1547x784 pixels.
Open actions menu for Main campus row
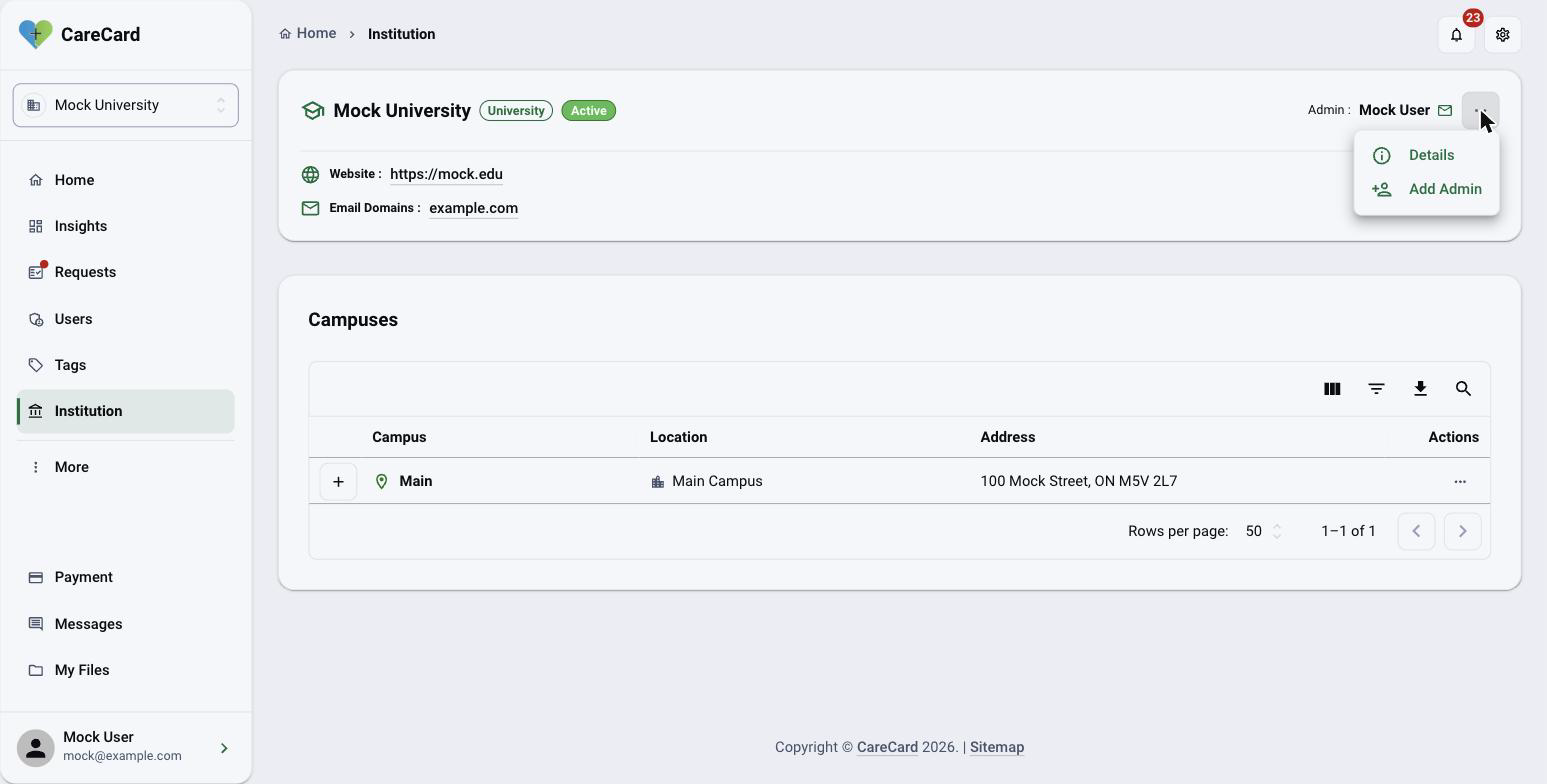point(1460,481)
